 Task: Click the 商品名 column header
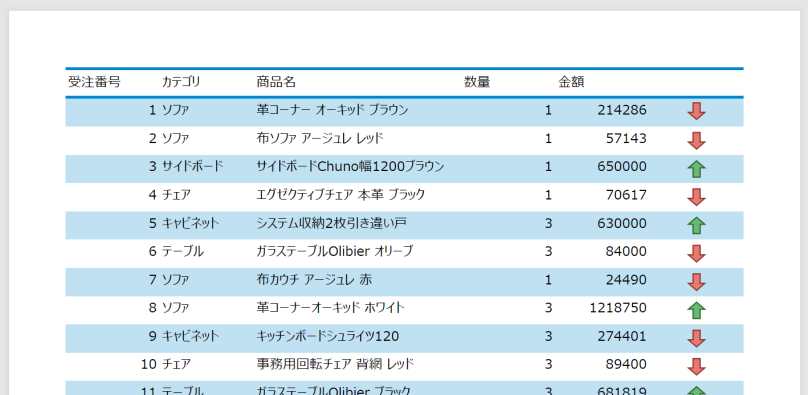pos(276,82)
